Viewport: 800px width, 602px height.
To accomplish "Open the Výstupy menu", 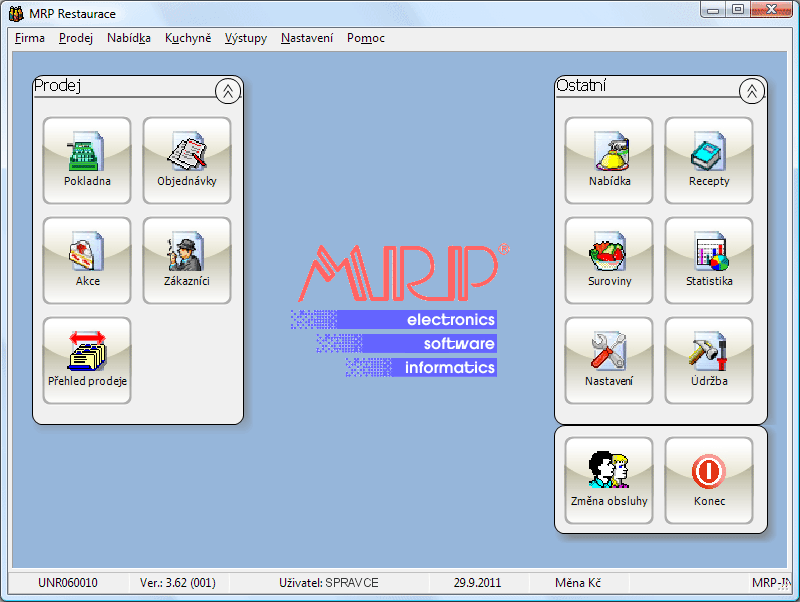I will pyautogui.click(x=246, y=38).
